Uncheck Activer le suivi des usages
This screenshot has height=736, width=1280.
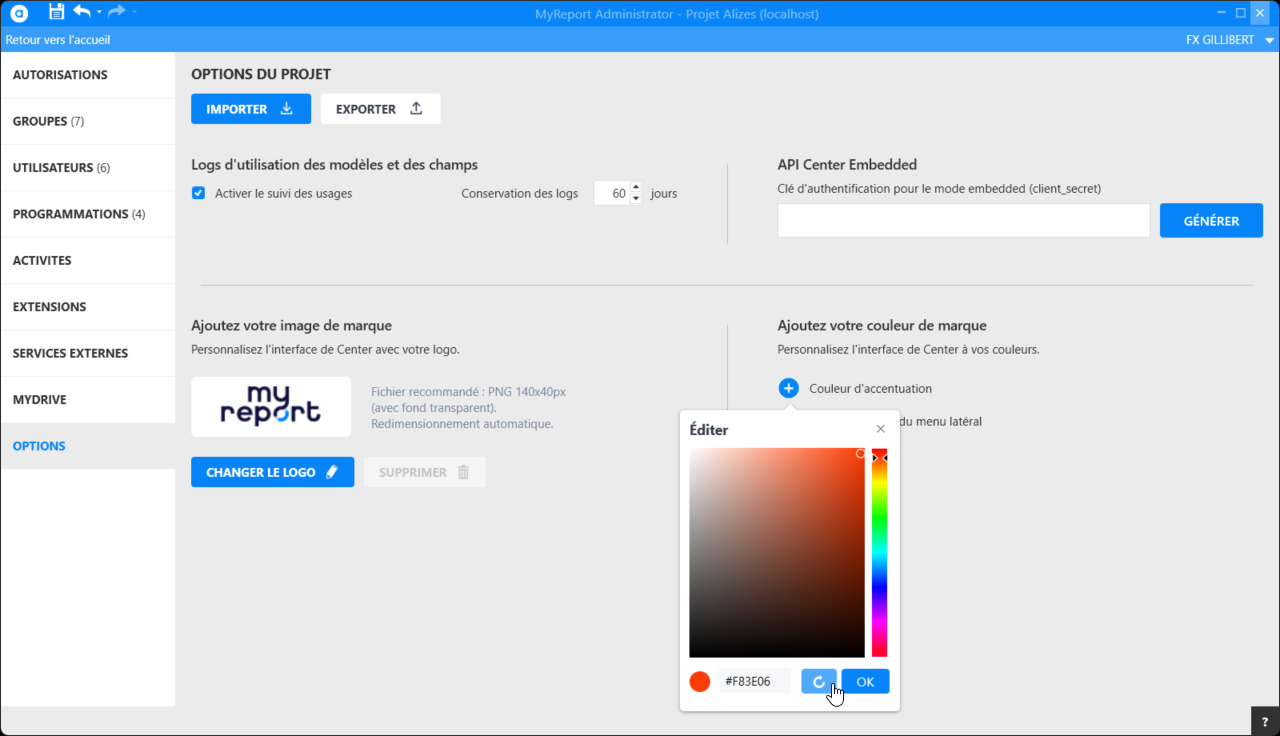tap(198, 193)
